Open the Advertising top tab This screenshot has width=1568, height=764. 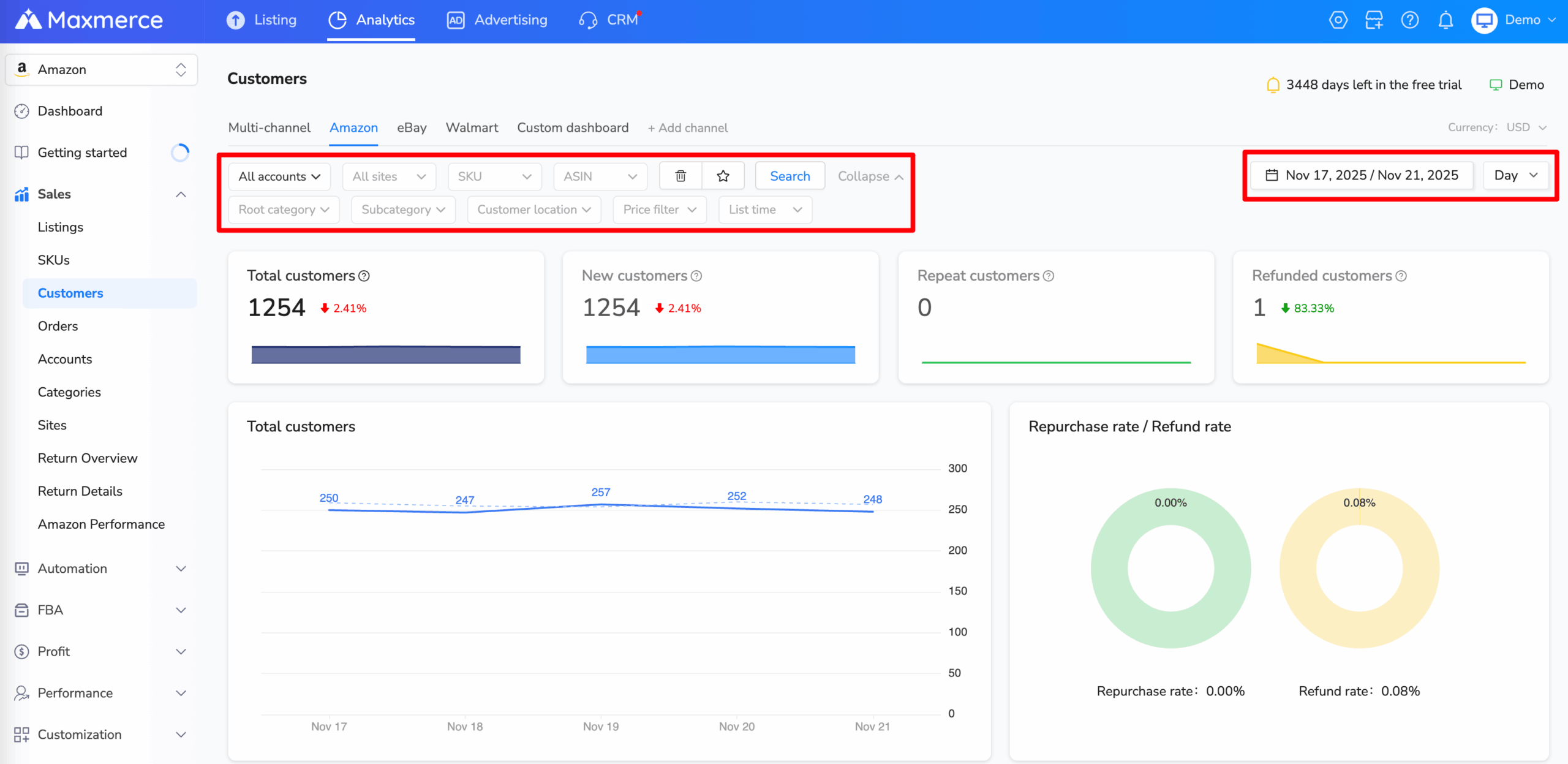(x=497, y=20)
